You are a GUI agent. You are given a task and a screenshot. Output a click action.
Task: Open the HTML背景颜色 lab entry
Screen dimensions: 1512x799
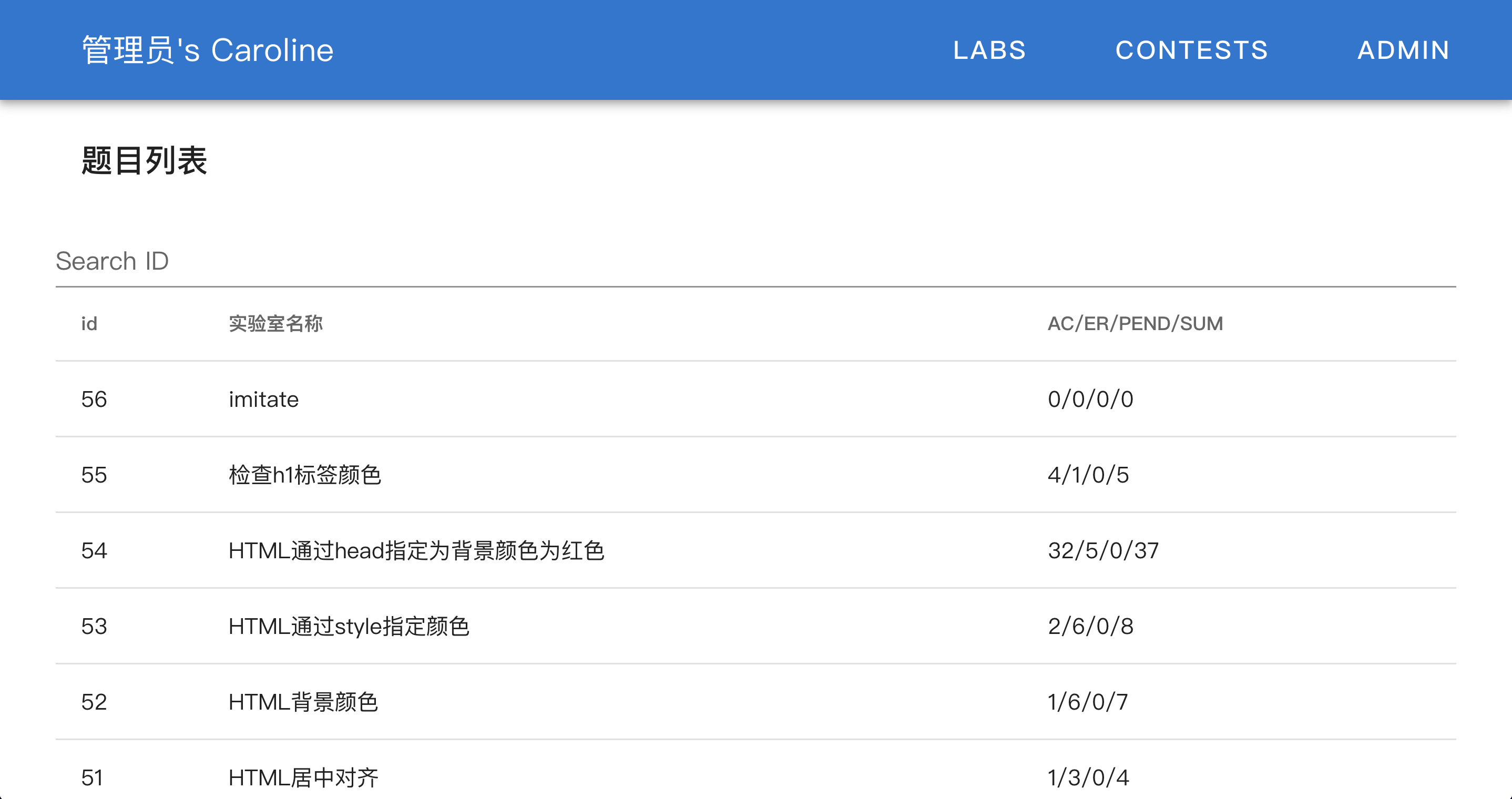(303, 702)
